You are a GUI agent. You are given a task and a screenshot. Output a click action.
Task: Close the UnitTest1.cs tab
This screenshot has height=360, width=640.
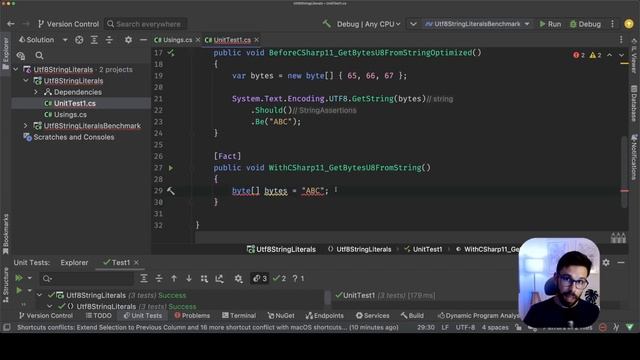(256, 40)
